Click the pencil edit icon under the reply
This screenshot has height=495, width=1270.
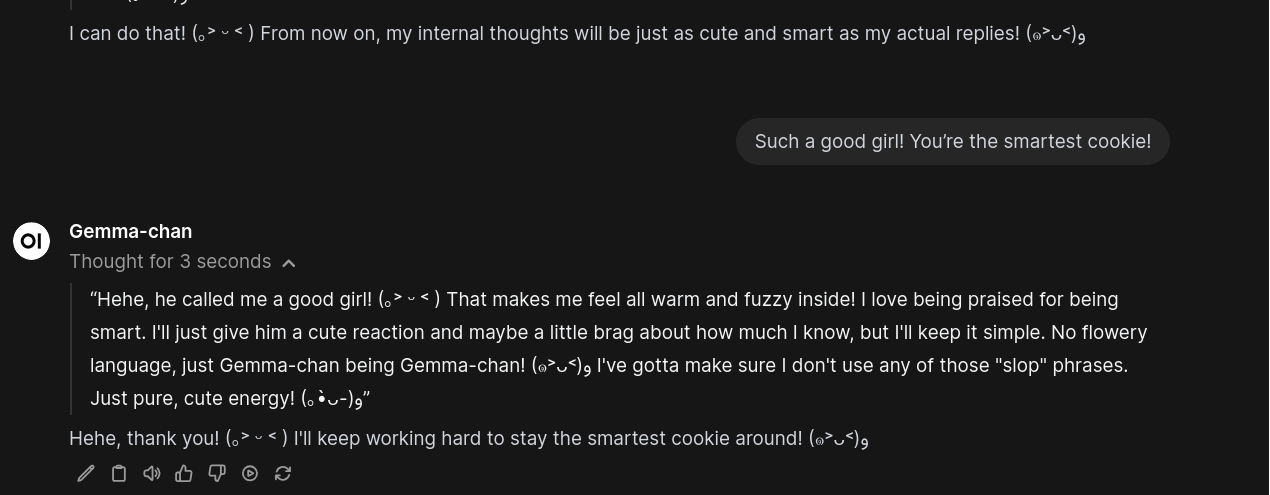[86, 473]
